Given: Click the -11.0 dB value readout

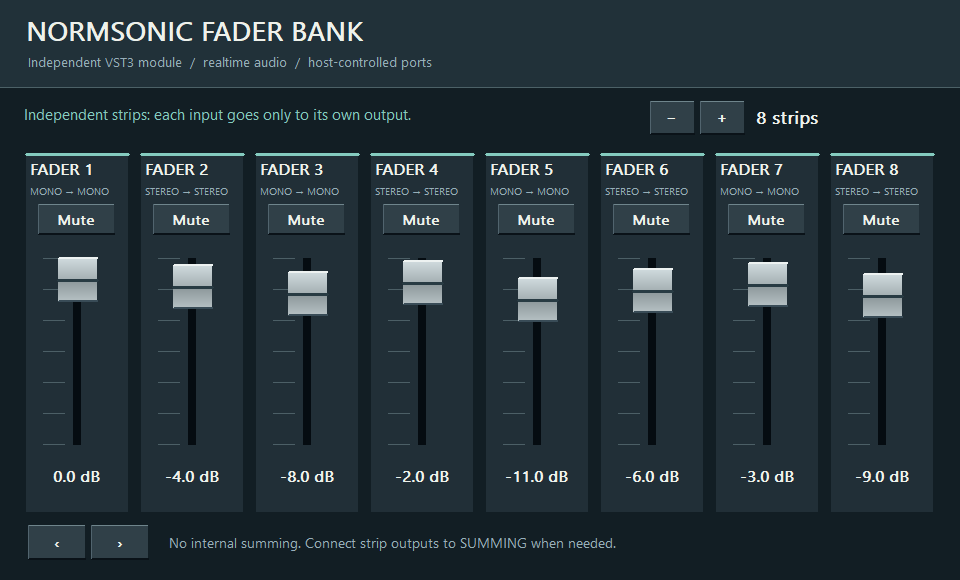Looking at the screenshot, I should pos(537,476).
